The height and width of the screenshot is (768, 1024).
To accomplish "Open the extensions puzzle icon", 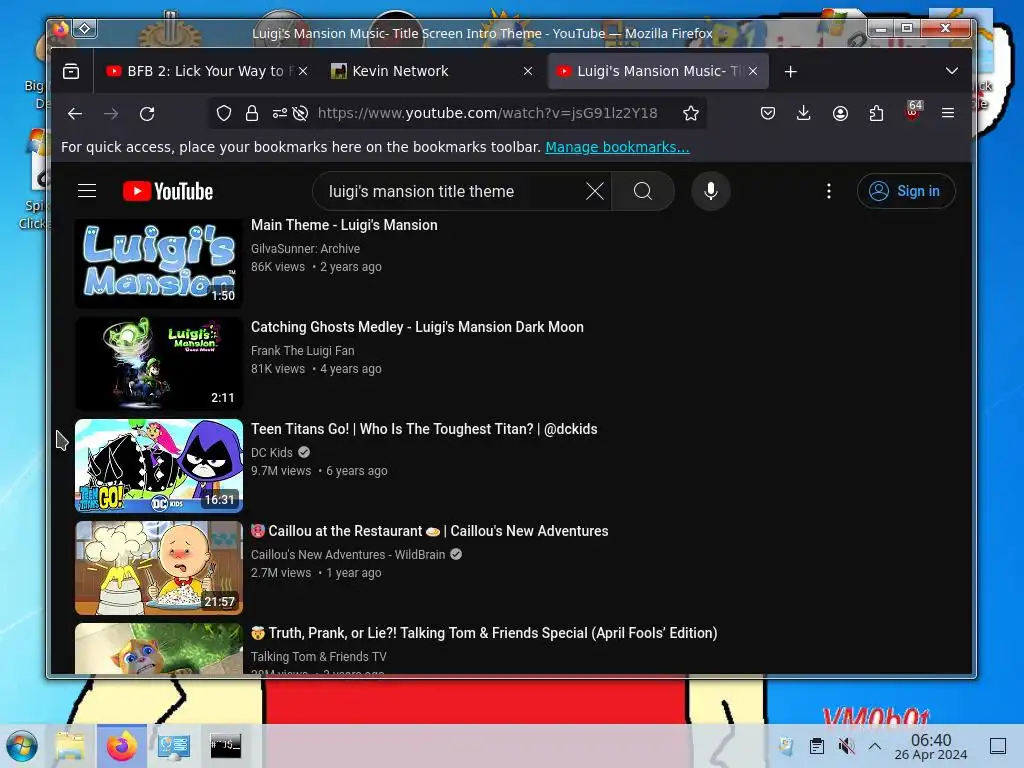I will pyautogui.click(x=876, y=114).
